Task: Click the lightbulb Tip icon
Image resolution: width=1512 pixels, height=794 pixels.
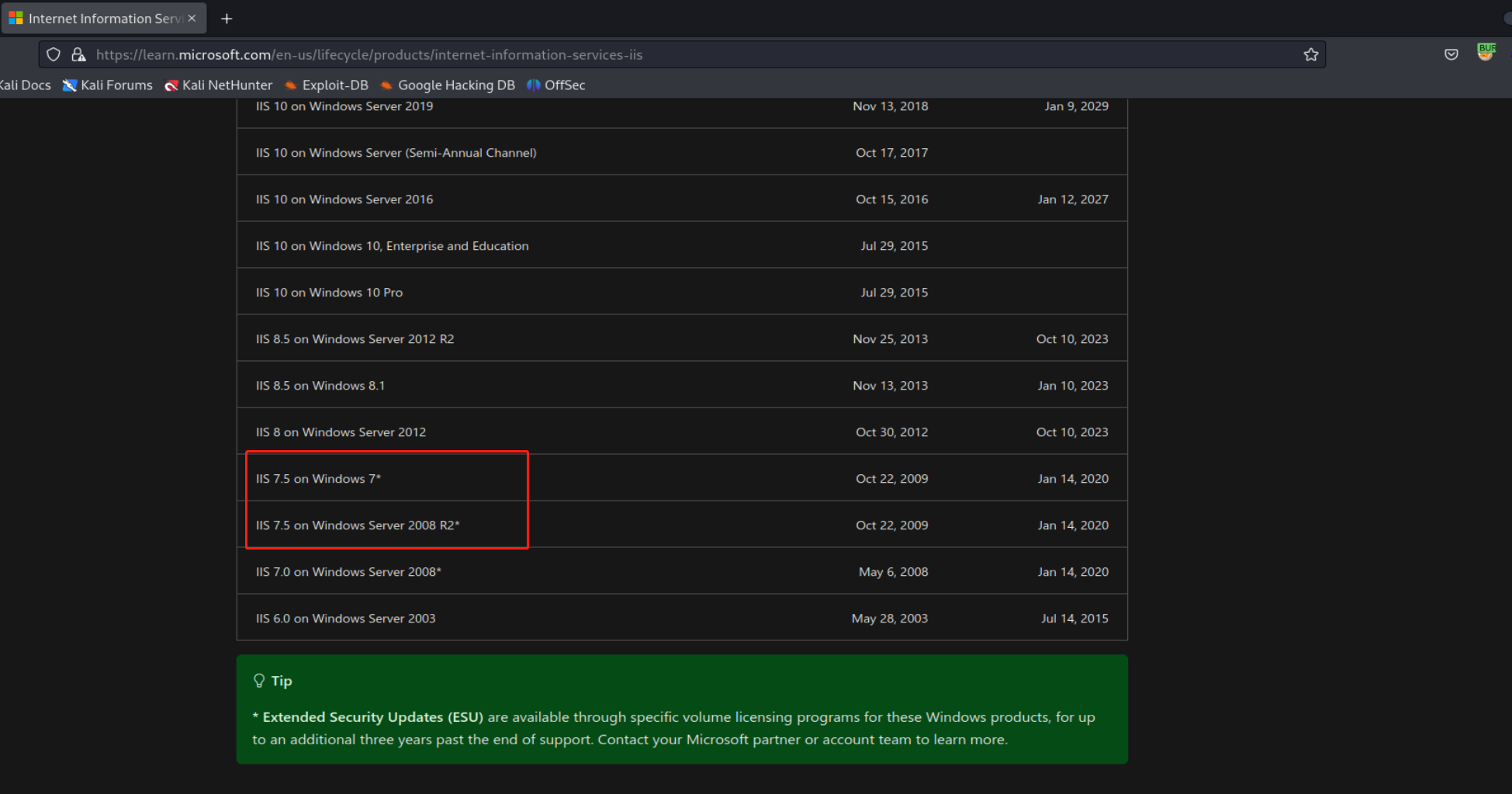Action: [x=259, y=681]
